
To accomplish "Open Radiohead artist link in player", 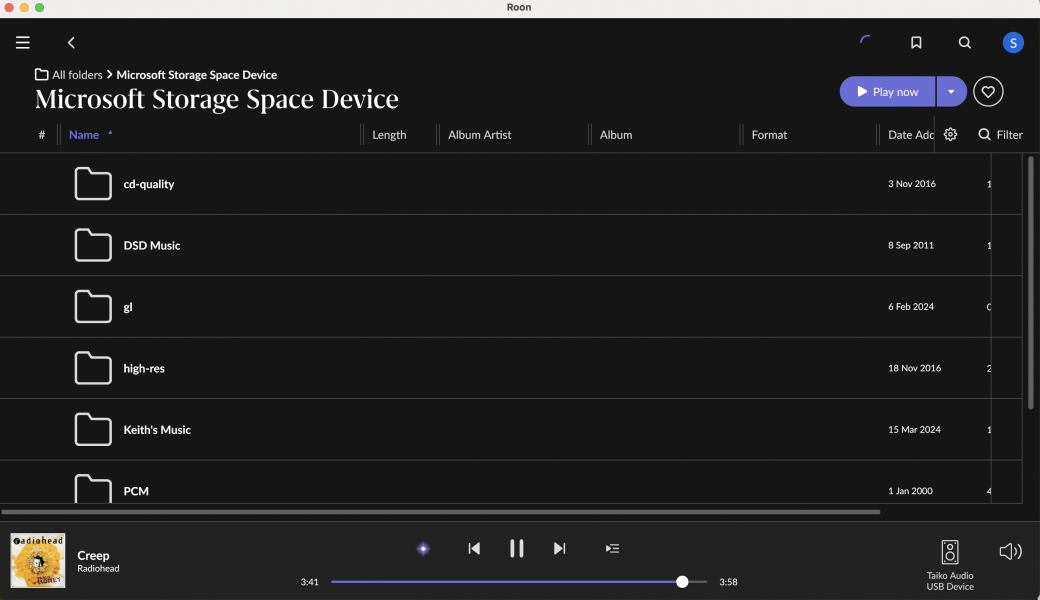I will [98, 569].
